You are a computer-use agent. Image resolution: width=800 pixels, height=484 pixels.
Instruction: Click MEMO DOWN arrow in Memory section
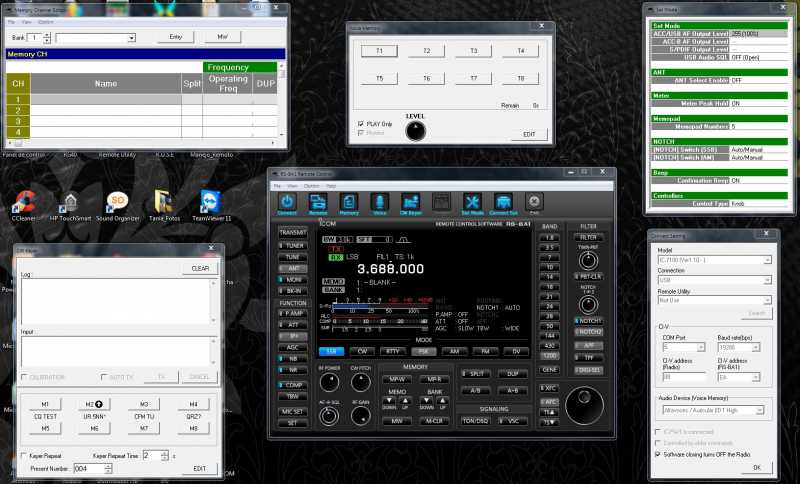point(389,403)
